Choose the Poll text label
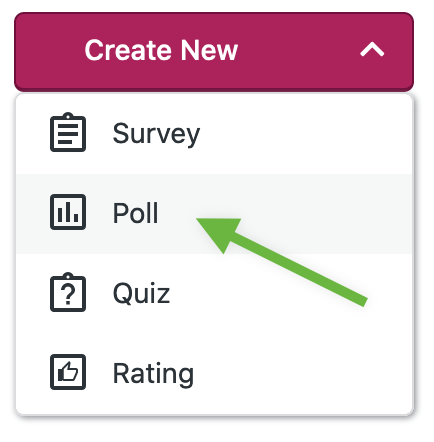Screen dimensions: 434x442 point(135,213)
